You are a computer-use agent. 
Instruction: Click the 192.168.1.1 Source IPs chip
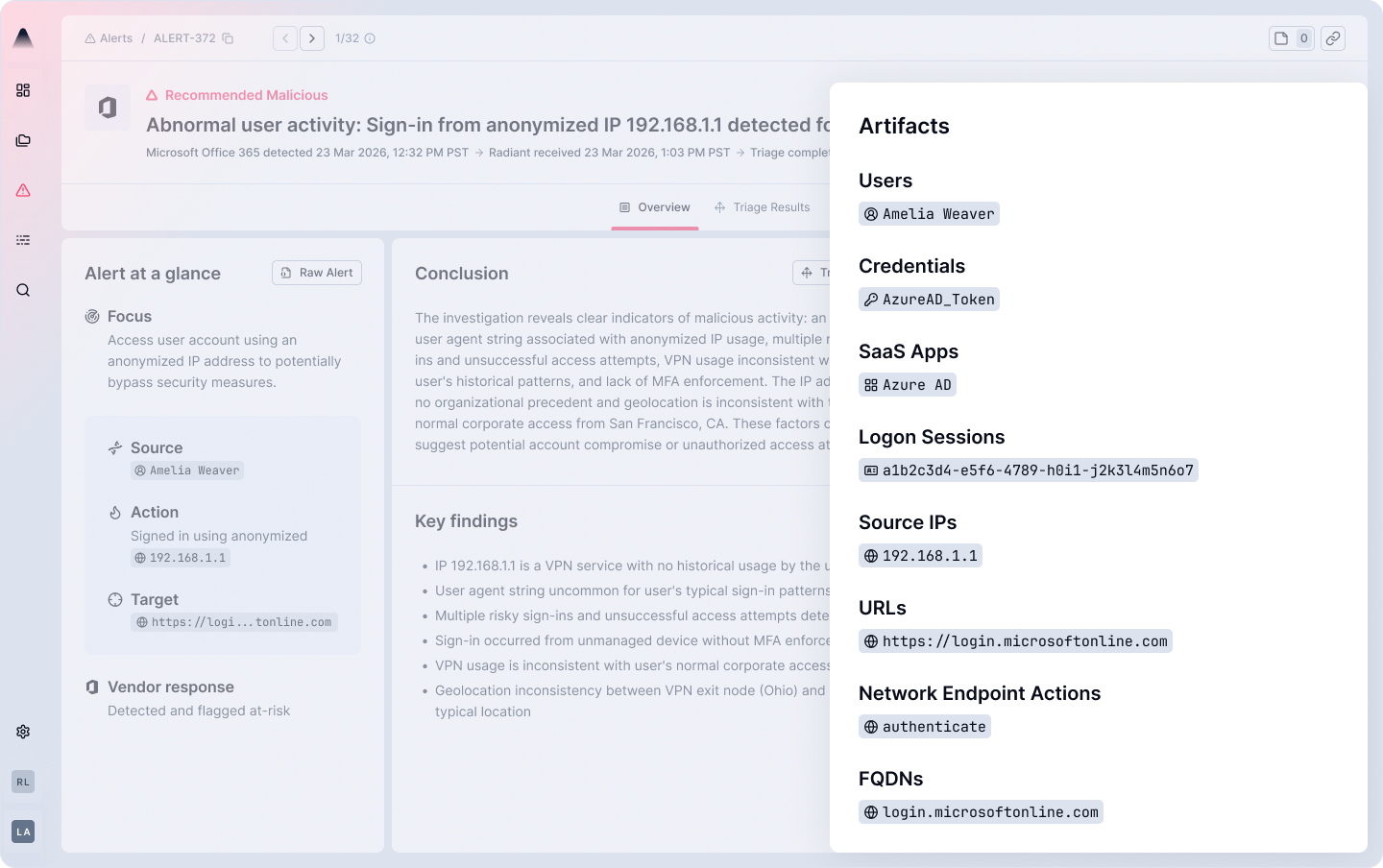click(x=920, y=556)
